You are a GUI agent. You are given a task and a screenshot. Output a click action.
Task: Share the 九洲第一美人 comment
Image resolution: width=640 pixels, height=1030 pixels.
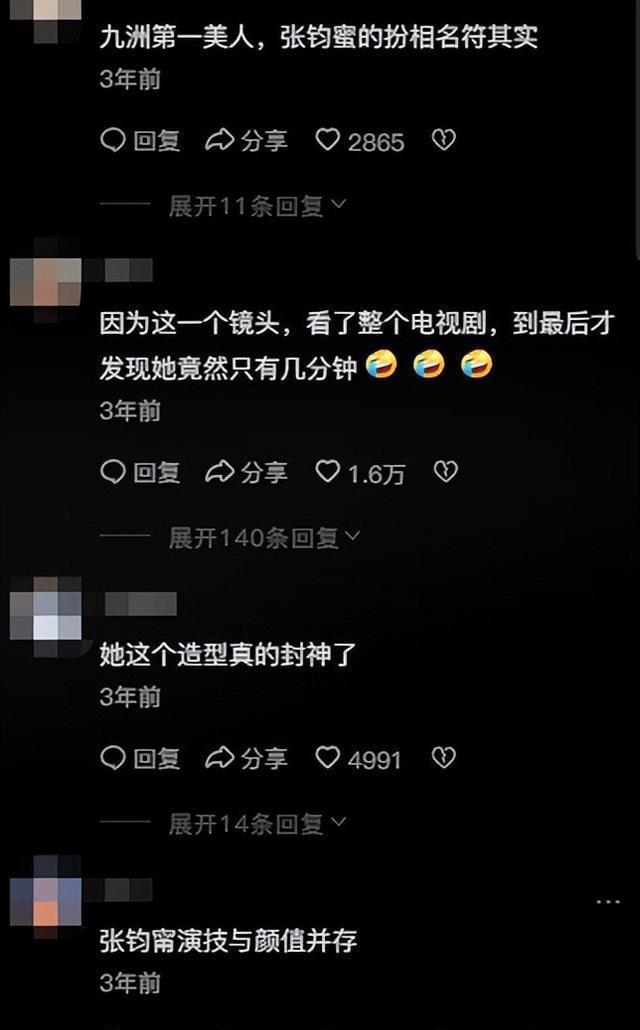pos(246,141)
